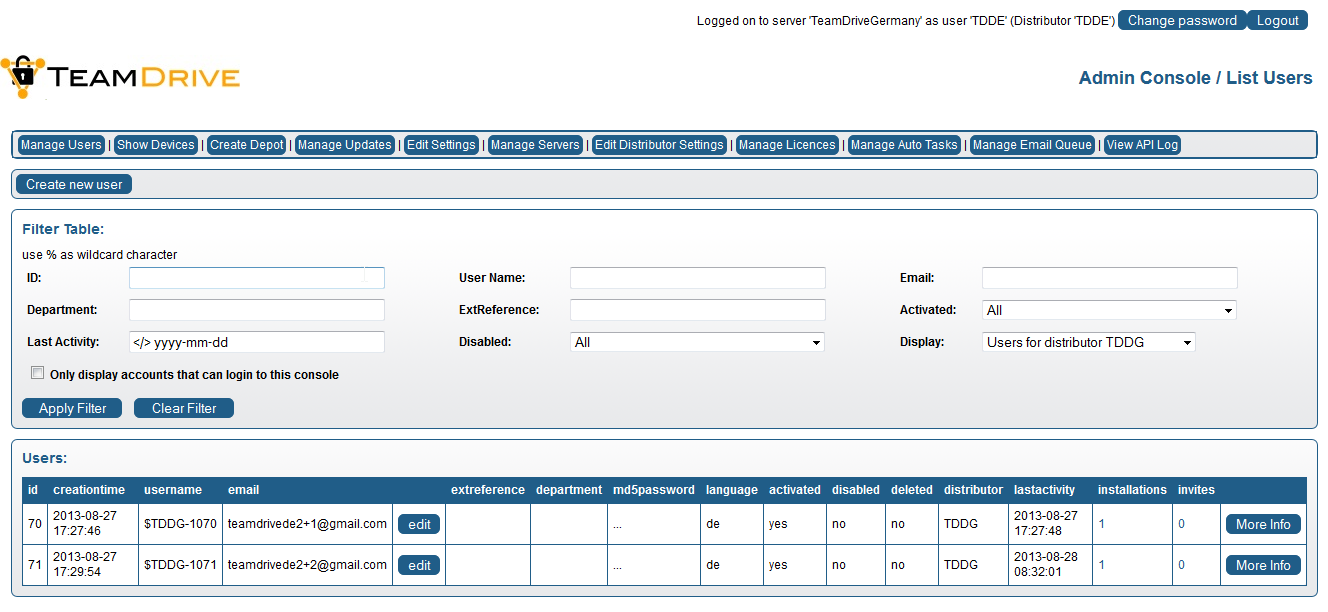Viewport: 1328px width, 612px height.
Task: Go to Show Devices
Action: coord(156,145)
